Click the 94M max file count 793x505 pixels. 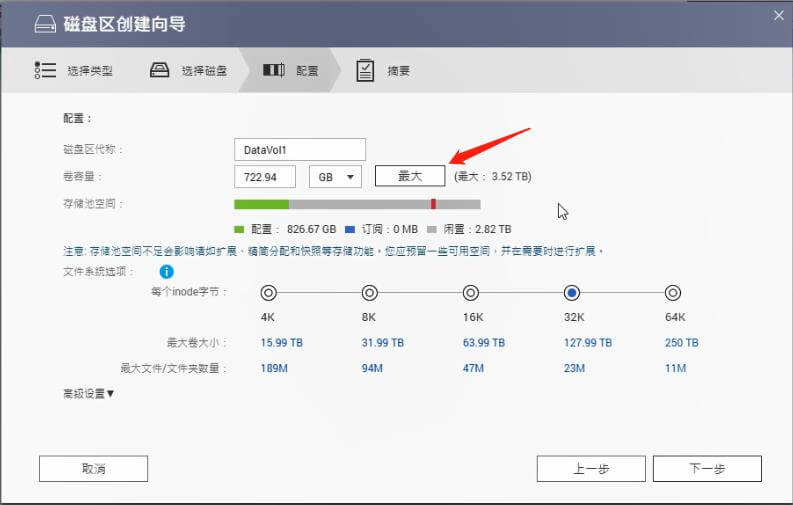click(372, 368)
